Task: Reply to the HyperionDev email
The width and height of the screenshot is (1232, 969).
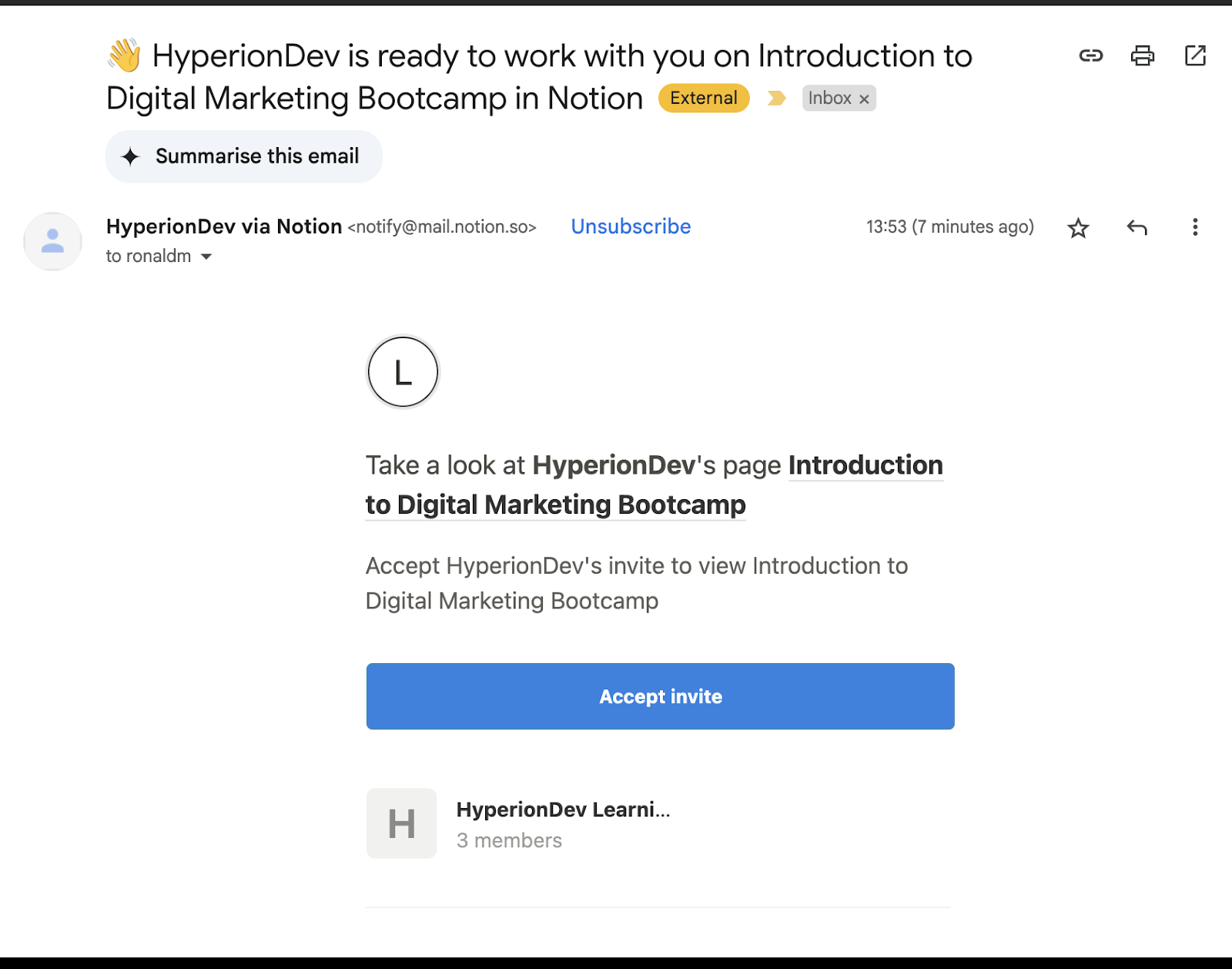Action: click(1137, 227)
